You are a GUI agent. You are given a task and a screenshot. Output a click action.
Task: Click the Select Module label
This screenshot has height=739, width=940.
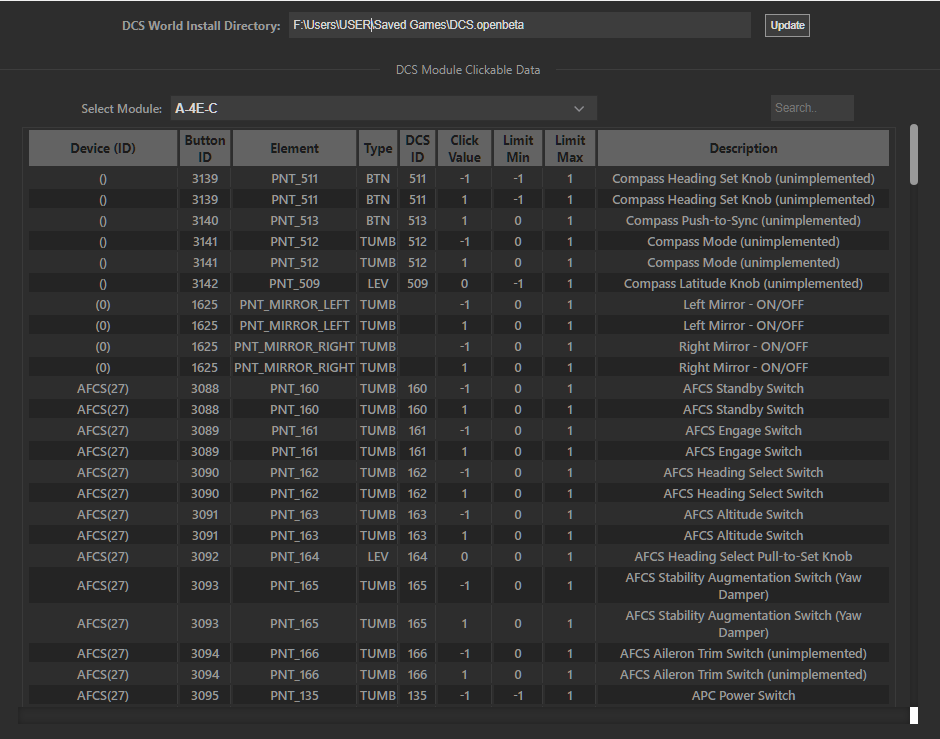[122, 108]
